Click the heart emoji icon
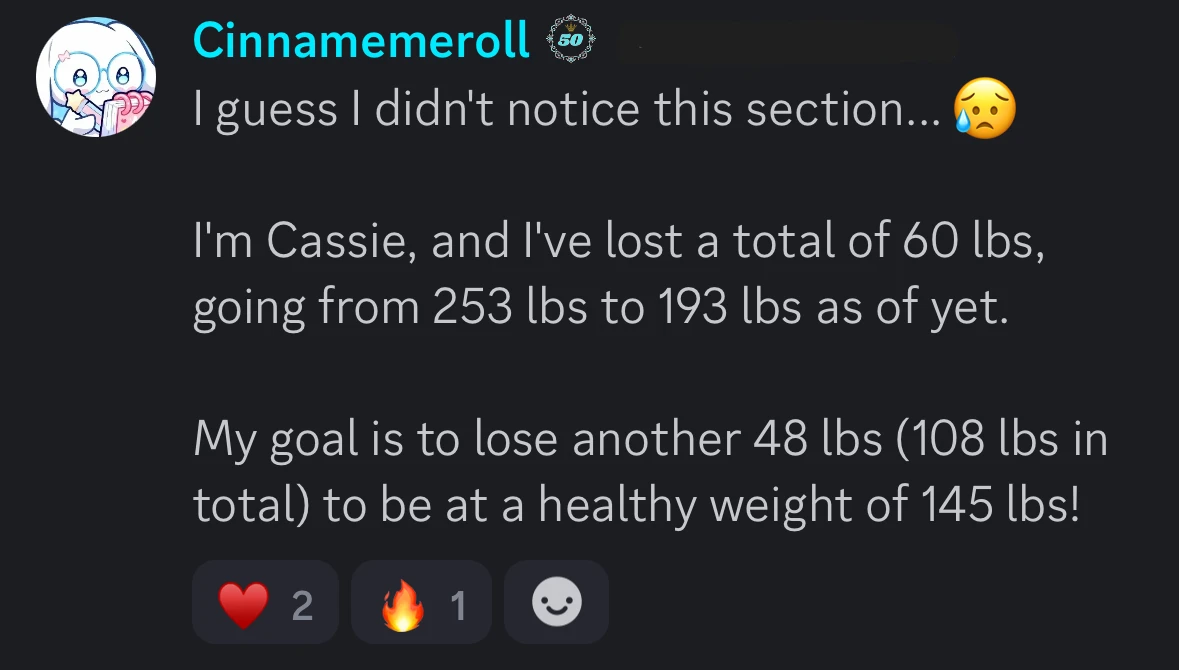 [x=243, y=604]
